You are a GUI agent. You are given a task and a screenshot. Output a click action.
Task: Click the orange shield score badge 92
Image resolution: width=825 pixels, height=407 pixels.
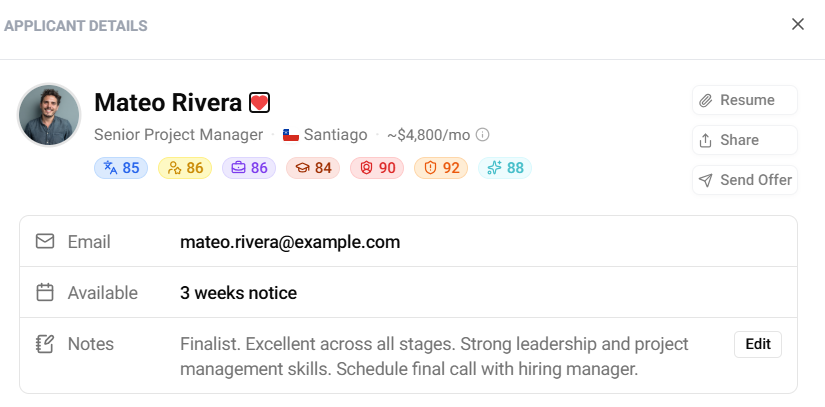[441, 168]
